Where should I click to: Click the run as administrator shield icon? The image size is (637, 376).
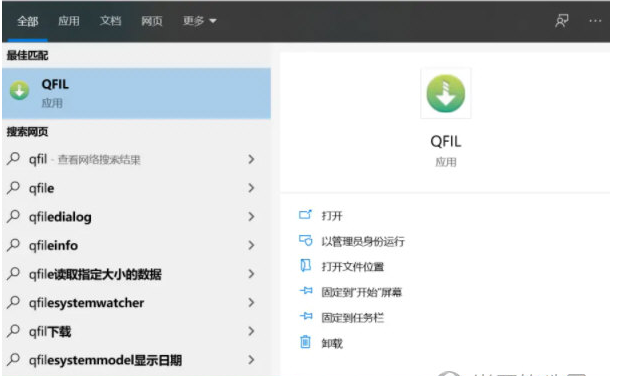click(x=306, y=240)
